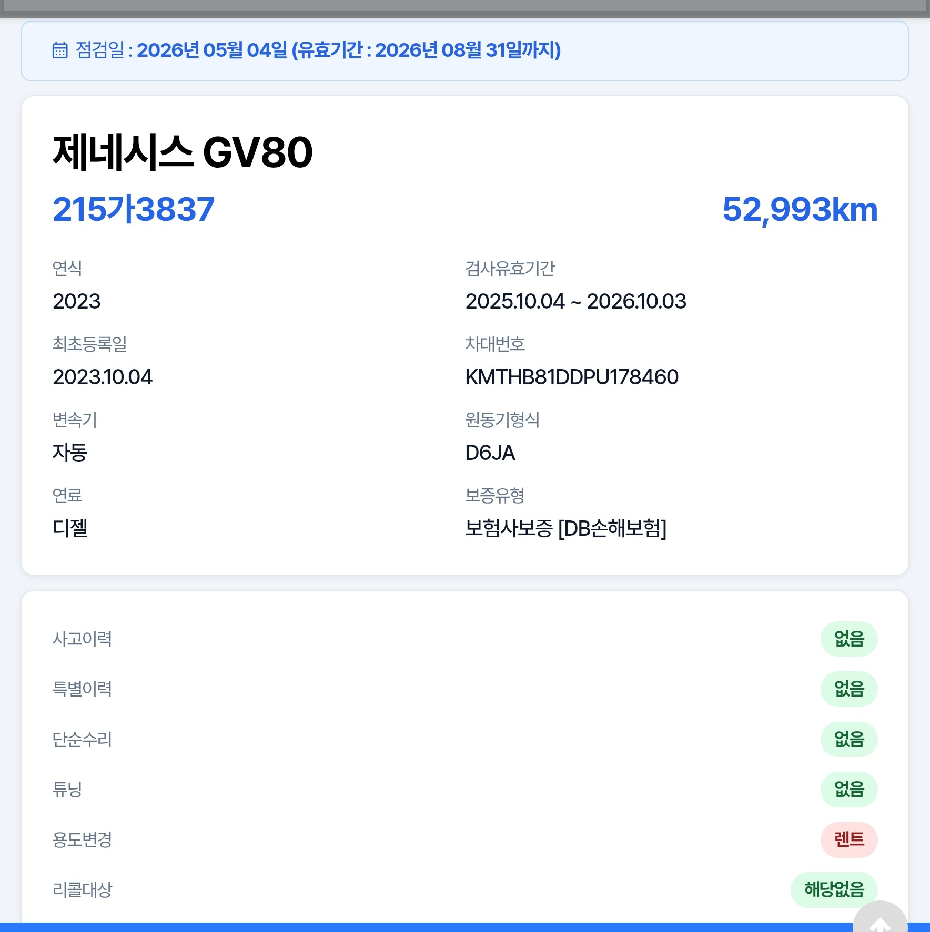Click the 튜닝 row label

[67, 789]
